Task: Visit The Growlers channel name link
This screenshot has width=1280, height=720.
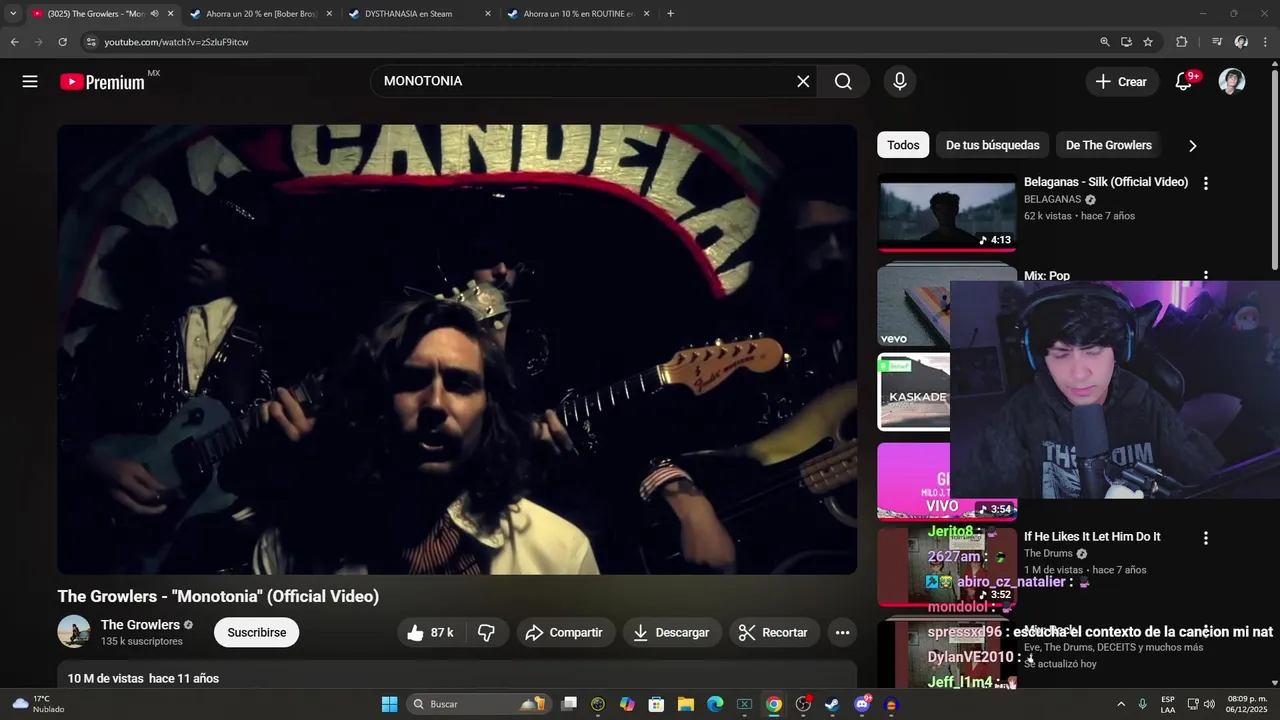Action: tap(140, 625)
